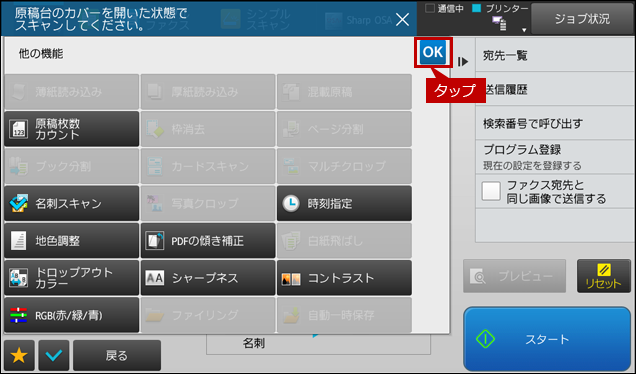Open the ドロップアウトカラー dropout color setting

[71, 278]
